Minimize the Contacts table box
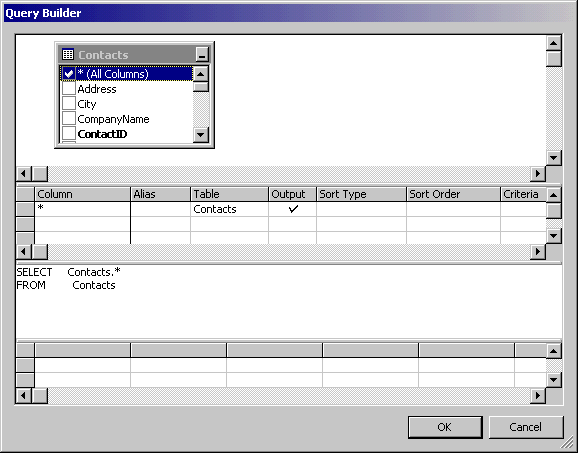 click(202, 55)
